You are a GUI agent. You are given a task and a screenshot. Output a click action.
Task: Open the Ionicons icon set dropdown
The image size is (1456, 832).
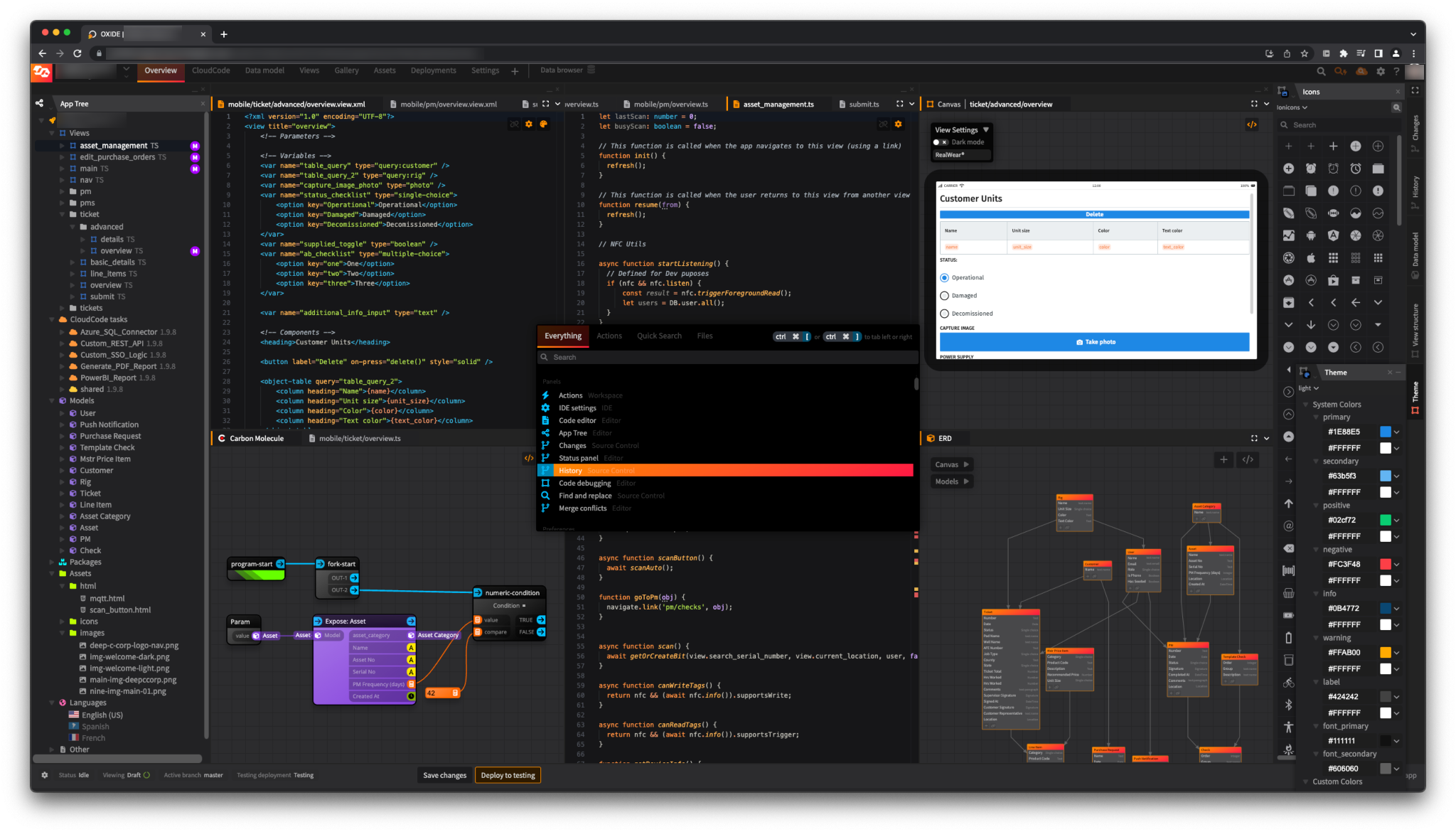point(1292,107)
